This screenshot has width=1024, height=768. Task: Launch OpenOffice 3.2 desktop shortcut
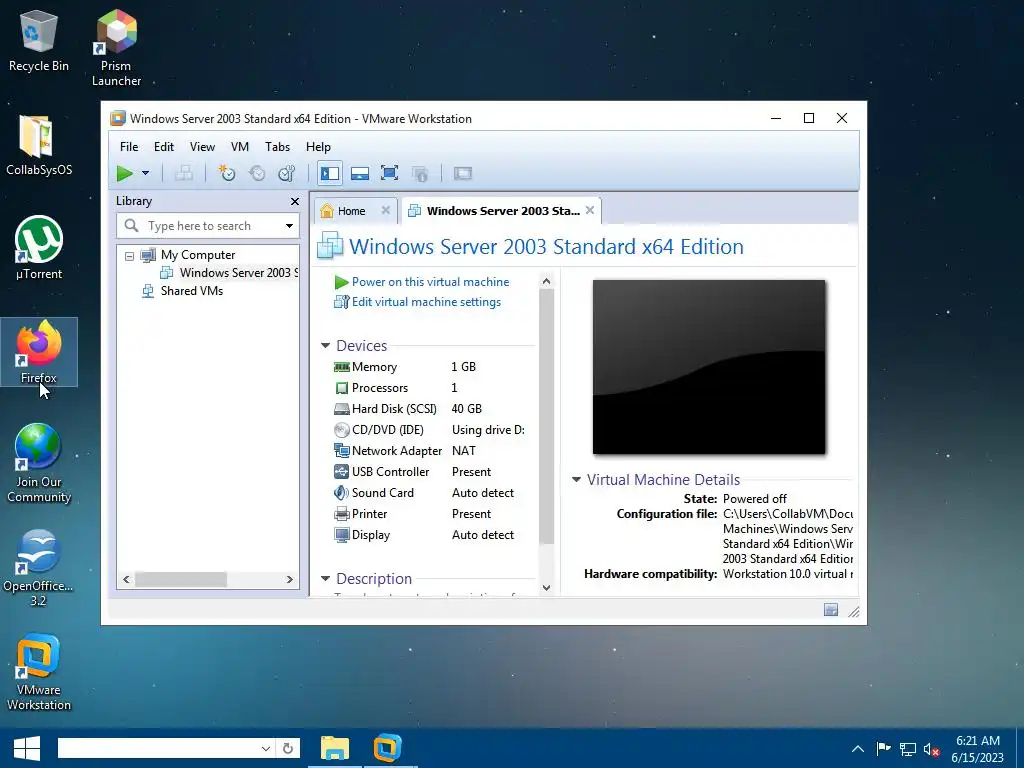pyautogui.click(x=39, y=568)
